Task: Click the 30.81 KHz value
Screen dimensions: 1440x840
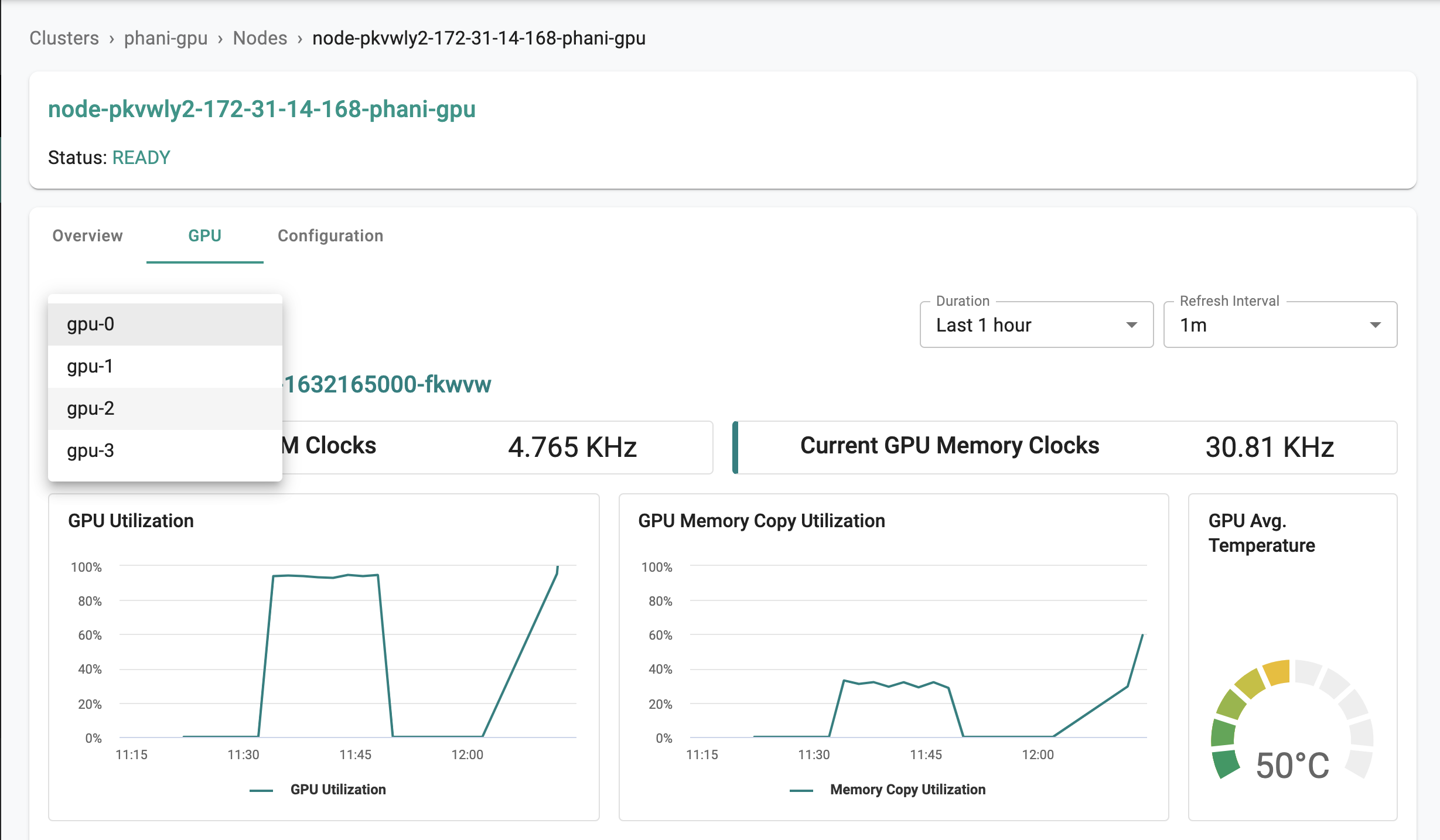Action: [1270, 448]
